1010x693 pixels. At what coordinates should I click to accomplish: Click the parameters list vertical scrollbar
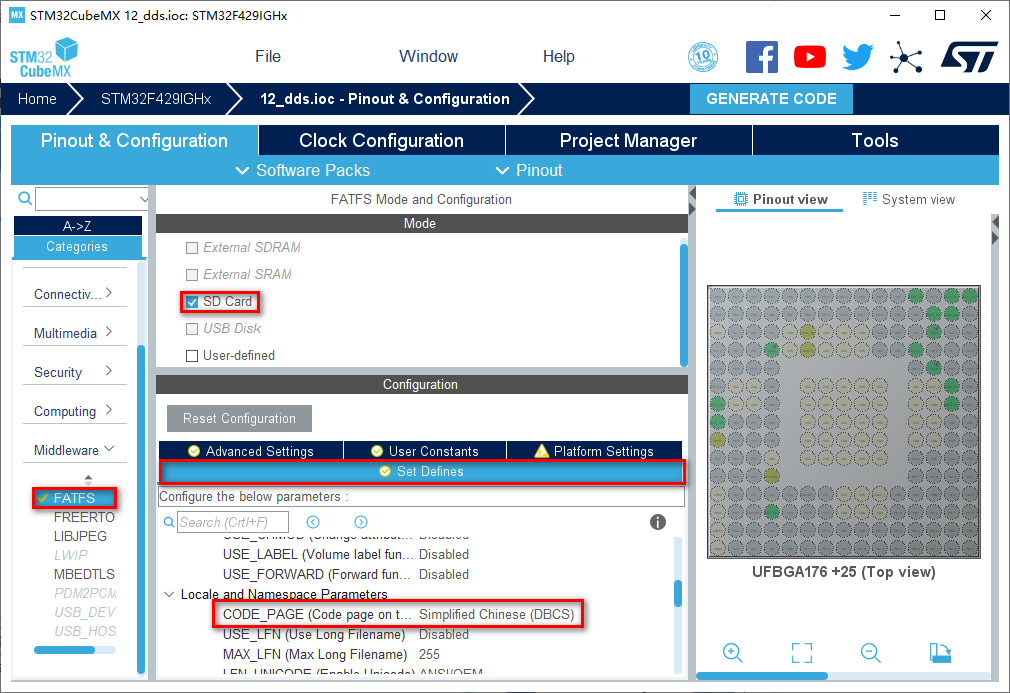pyautogui.click(x=678, y=593)
